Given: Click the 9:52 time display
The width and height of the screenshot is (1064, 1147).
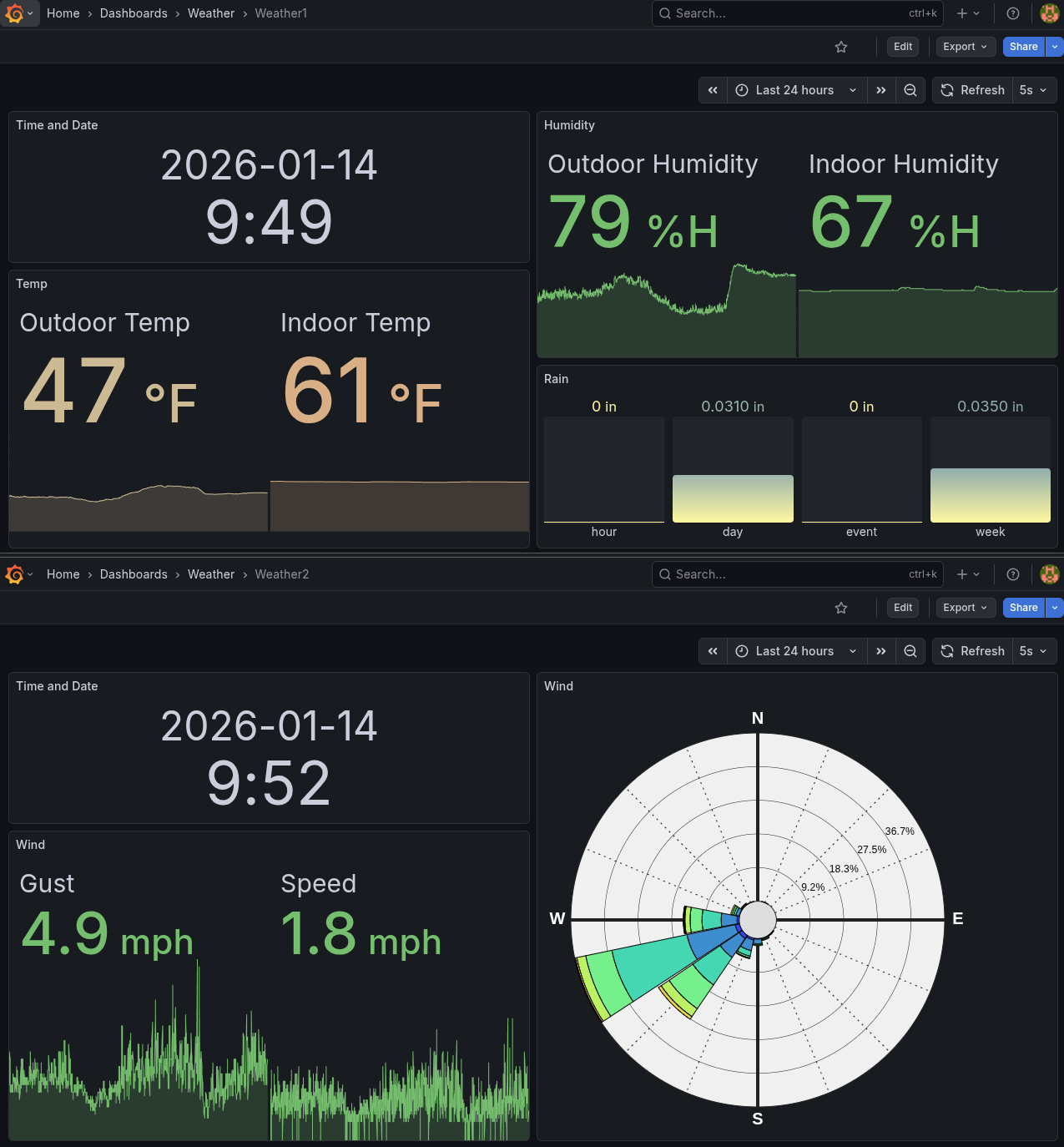Looking at the screenshot, I should pos(269,783).
